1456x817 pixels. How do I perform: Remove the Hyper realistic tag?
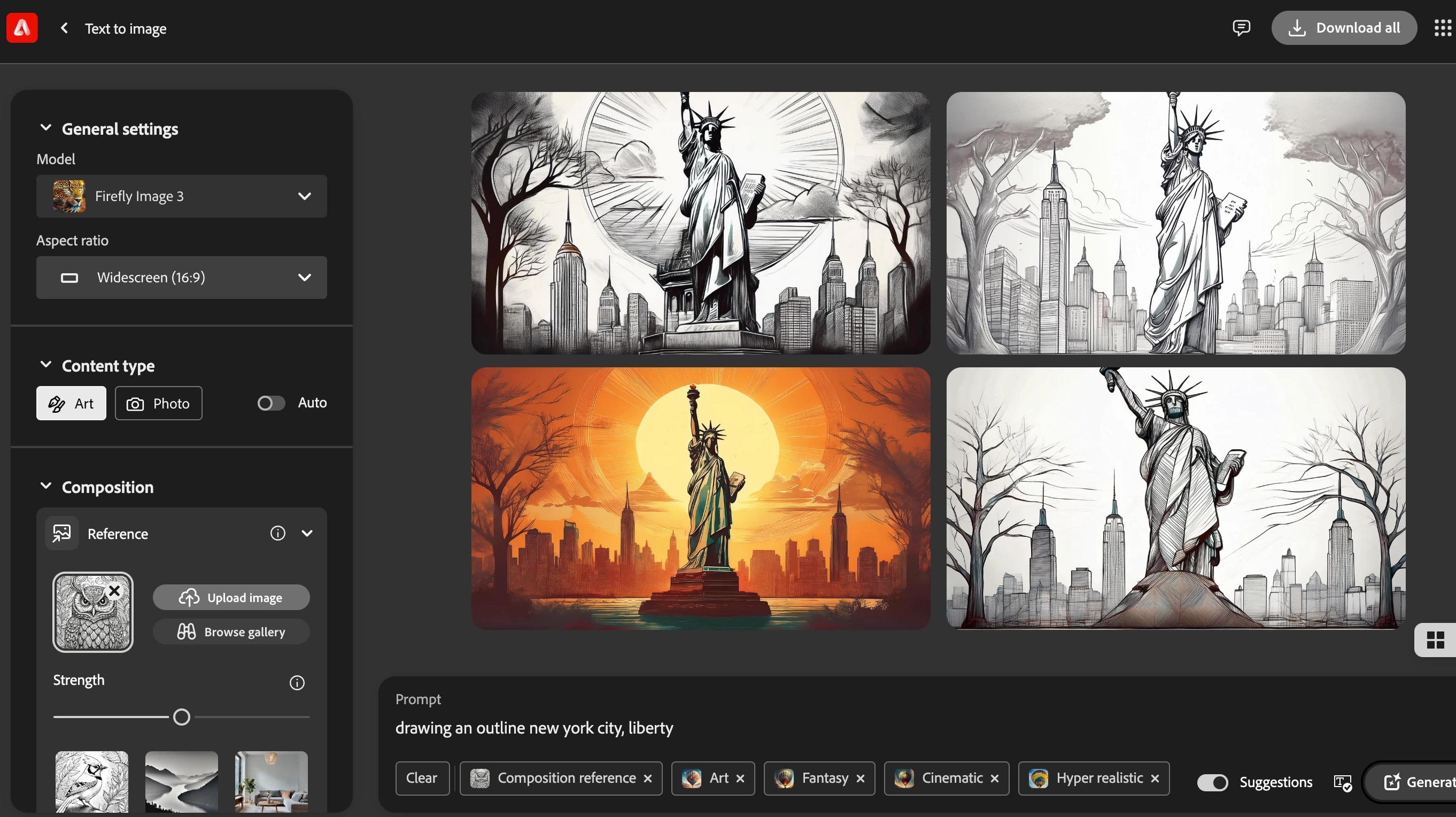click(x=1155, y=779)
